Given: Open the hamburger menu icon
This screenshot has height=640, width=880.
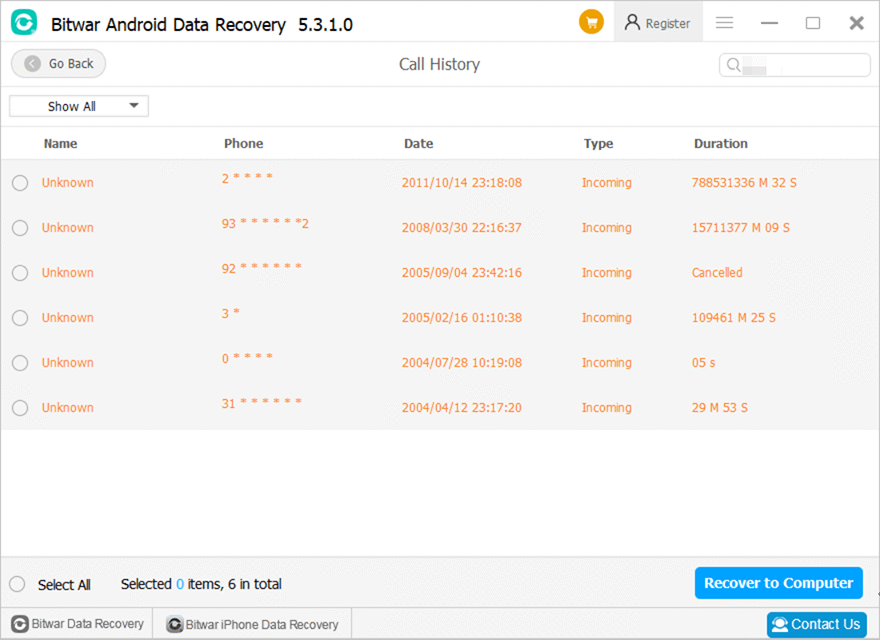Looking at the screenshot, I should (x=724, y=22).
